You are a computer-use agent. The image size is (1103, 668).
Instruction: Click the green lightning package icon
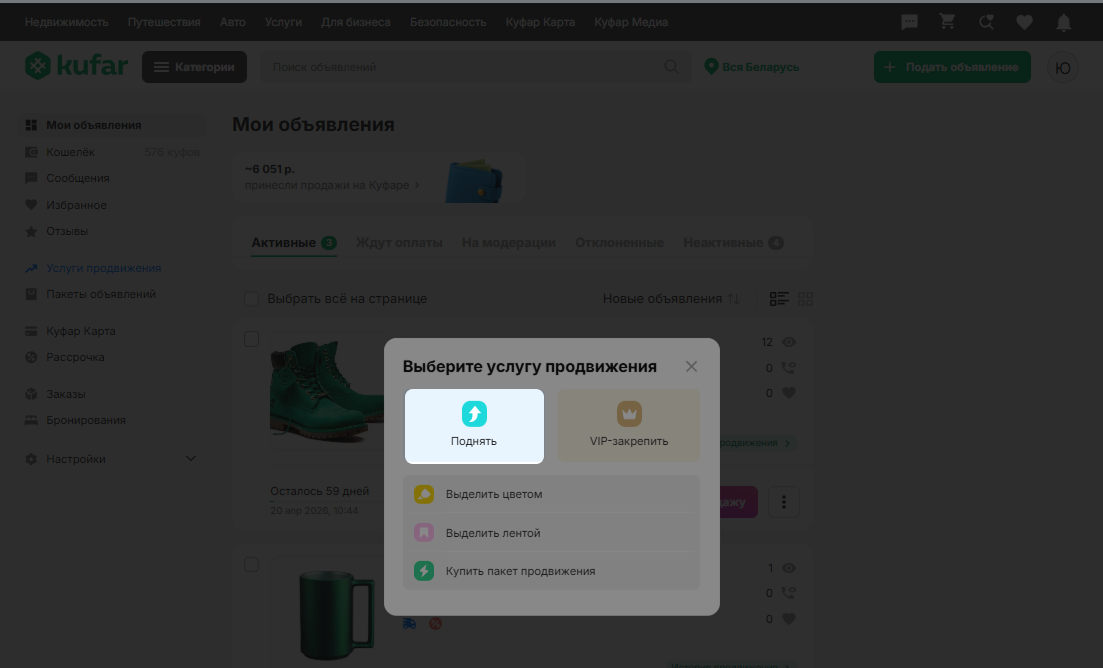point(423,571)
